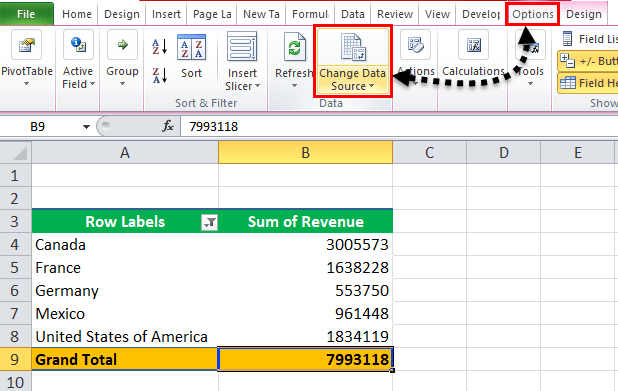Screen dimensions: 618x391
Task: Select column B header
Action: [x=305, y=153]
